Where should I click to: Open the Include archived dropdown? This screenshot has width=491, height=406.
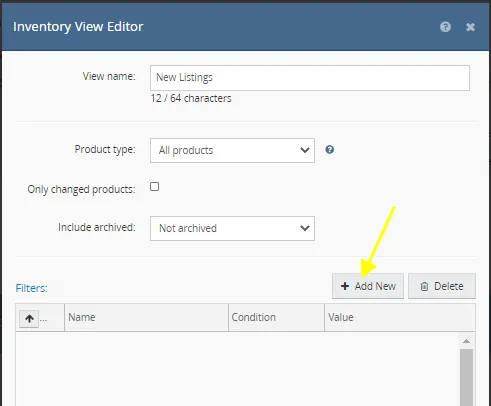(232, 228)
